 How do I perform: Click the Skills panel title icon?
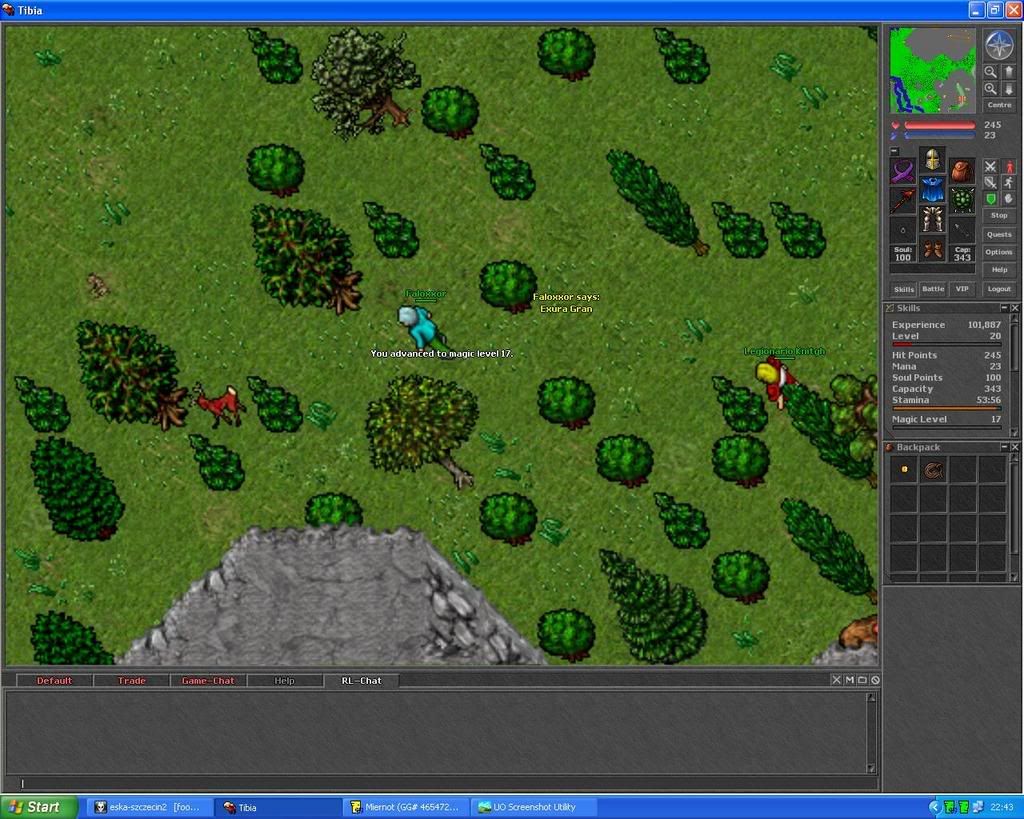(889, 308)
